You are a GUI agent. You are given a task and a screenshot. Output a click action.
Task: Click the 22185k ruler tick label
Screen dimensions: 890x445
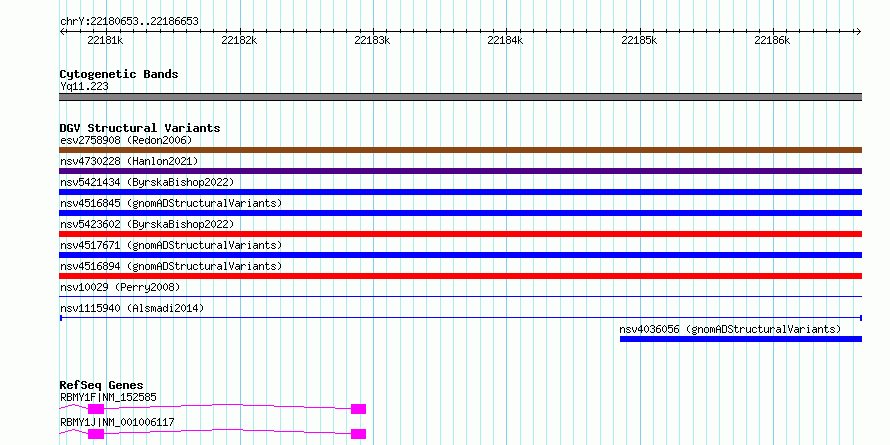[x=639, y=40]
